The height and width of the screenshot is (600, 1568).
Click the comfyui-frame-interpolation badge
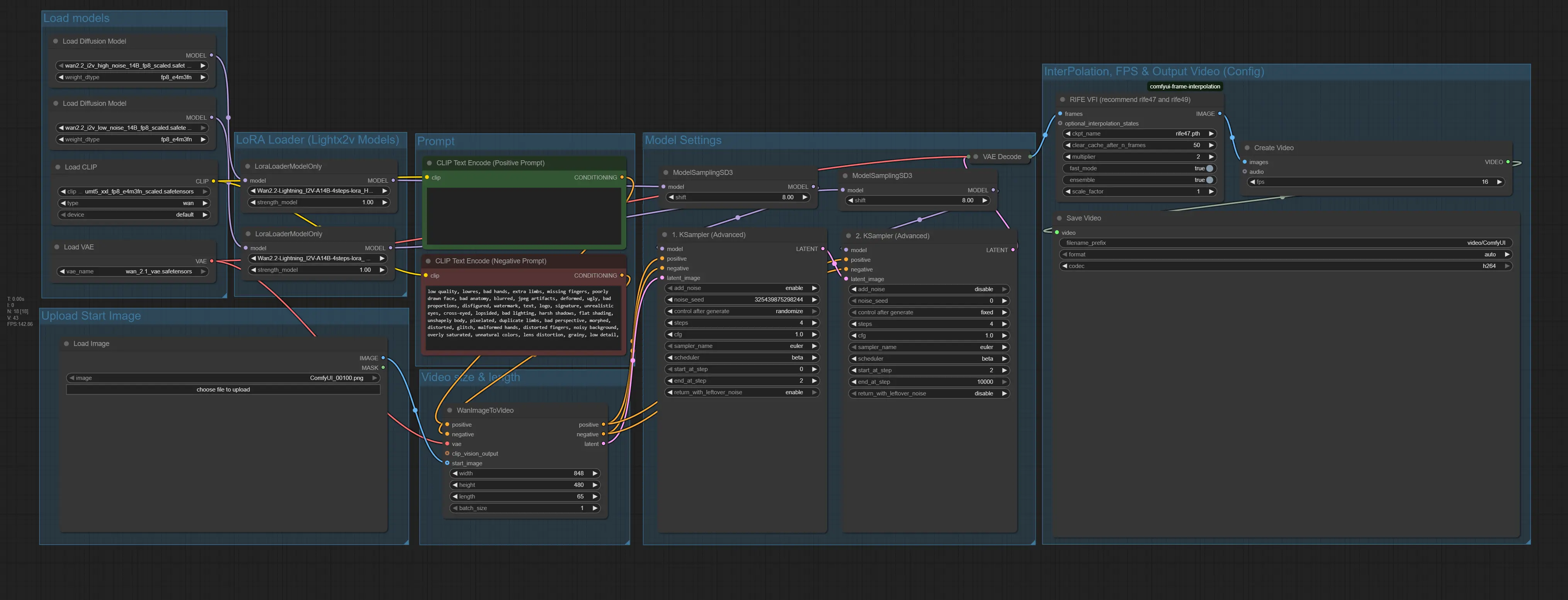(1185, 86)
